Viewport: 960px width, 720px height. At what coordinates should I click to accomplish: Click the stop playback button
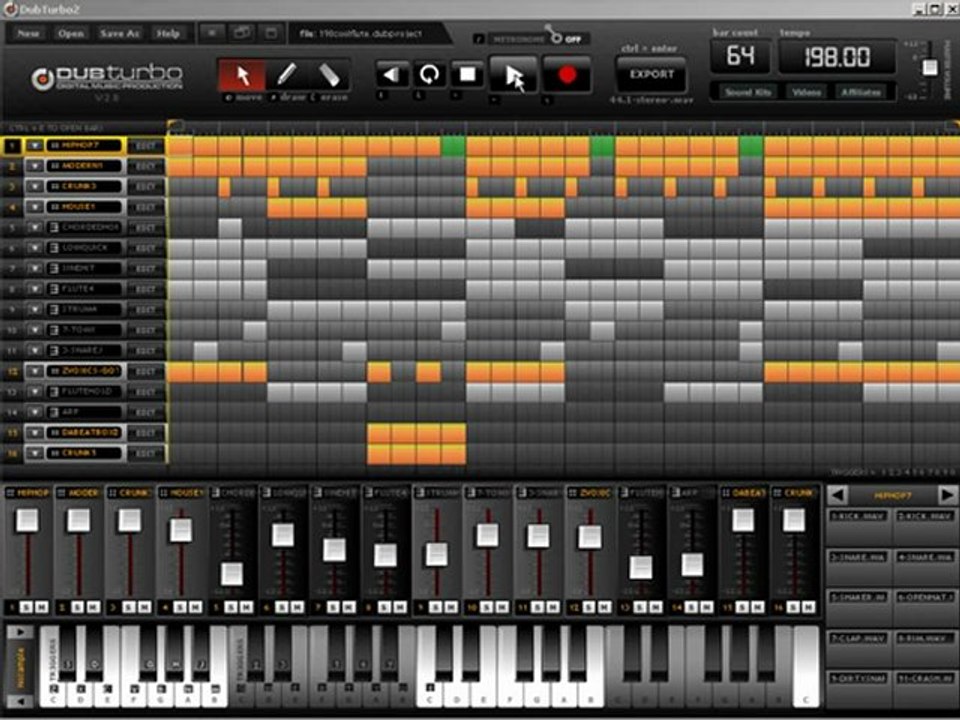[467, 75]
